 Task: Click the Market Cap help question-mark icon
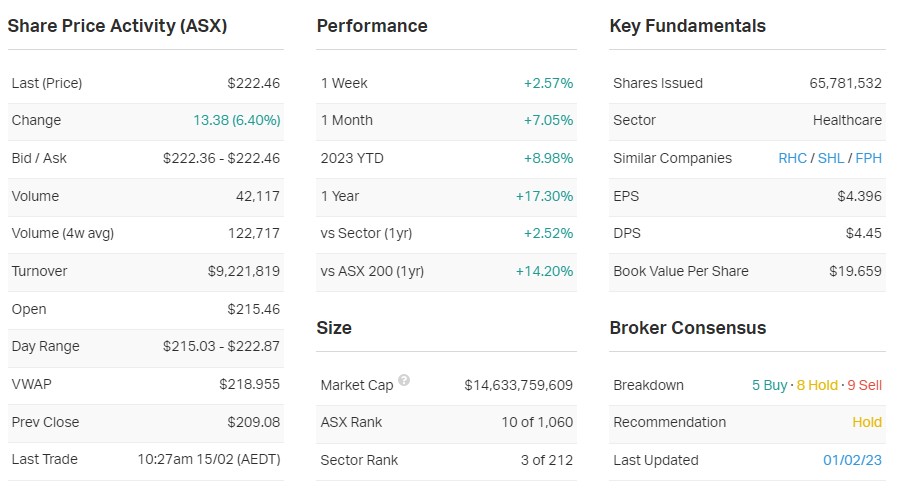(404, 380)
